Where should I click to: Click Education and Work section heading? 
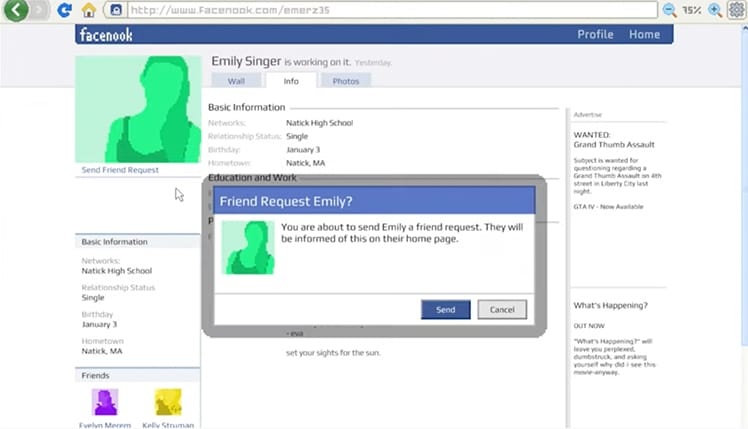(252, 178)
